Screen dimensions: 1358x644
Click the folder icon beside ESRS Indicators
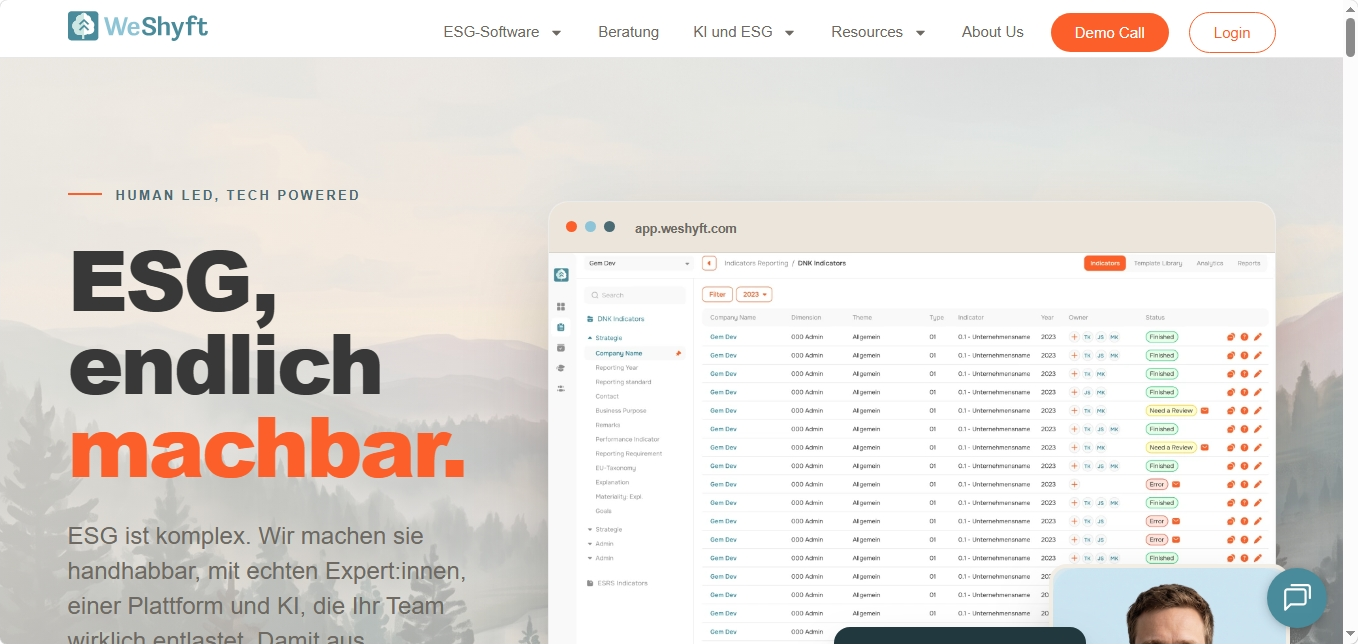pyautogui.click(x=590, y=583)
